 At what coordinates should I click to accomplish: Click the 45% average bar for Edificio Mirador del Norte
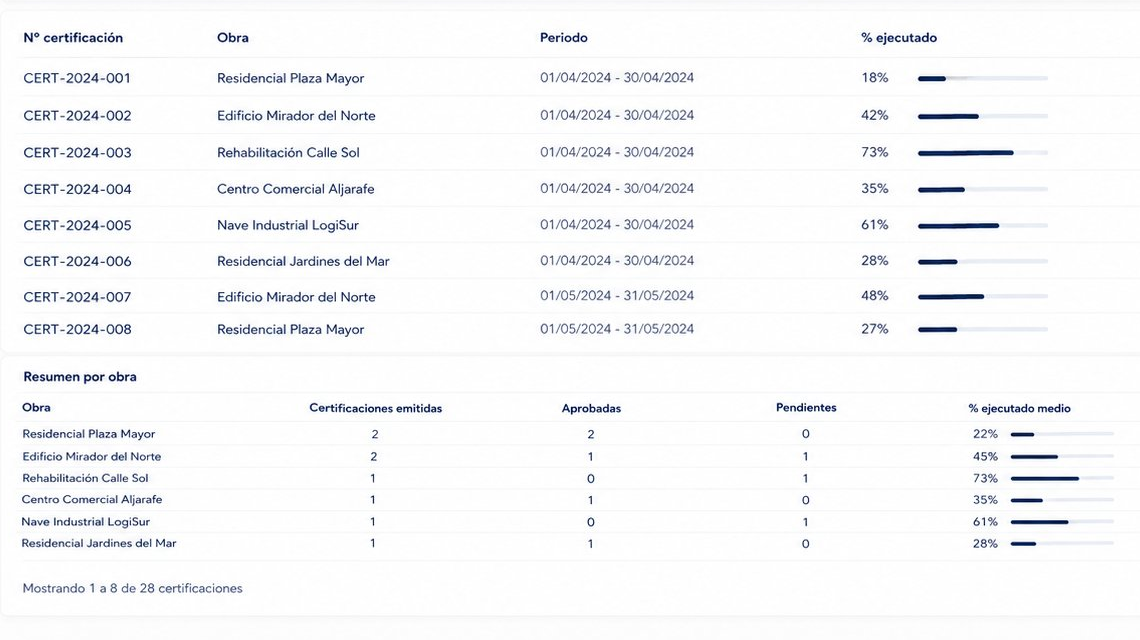click(x=1062, y=457)
